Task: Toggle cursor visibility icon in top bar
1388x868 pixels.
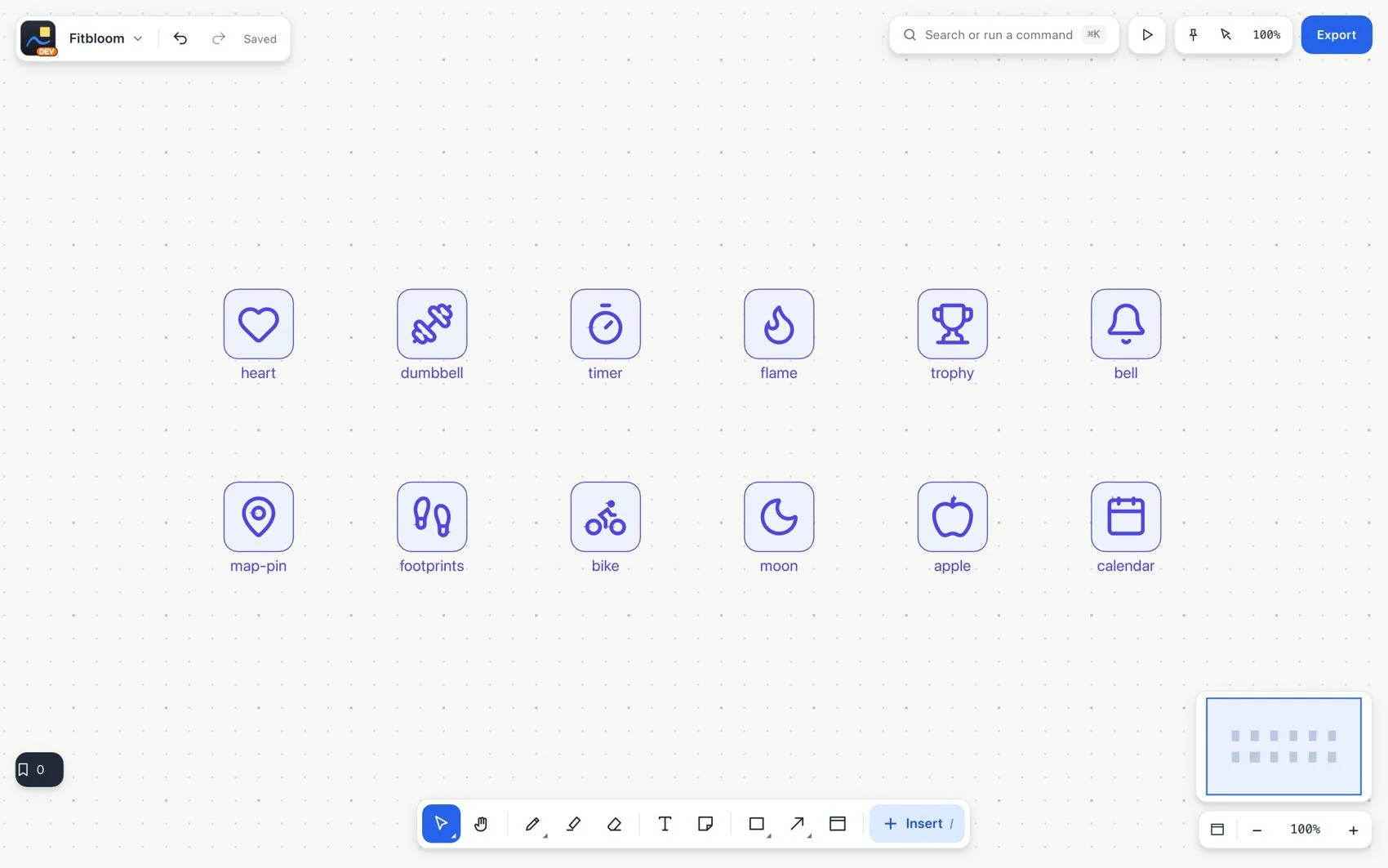Action: pos(1226,35)
